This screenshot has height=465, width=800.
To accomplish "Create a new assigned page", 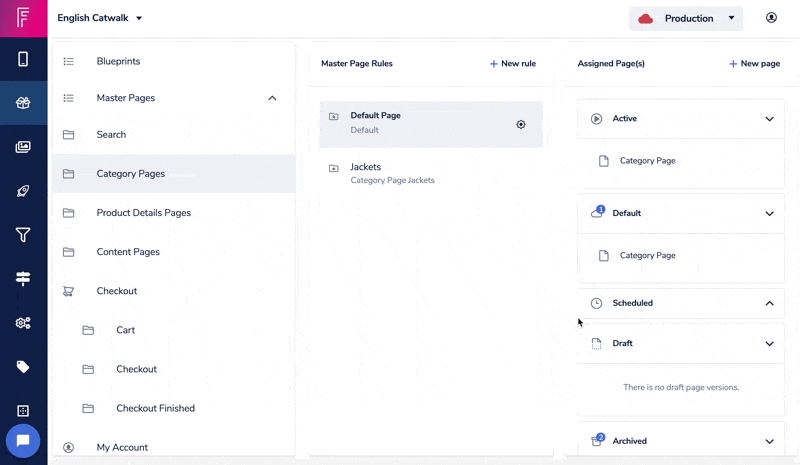I will (x=755, y=64).
